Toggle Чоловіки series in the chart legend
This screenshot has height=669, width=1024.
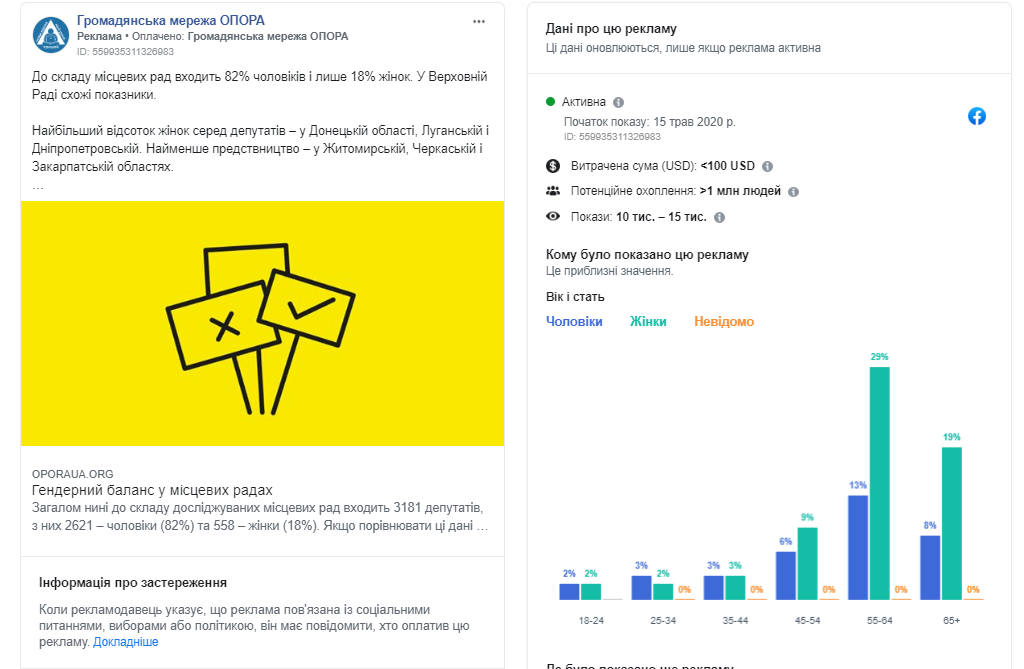pos(574,322)
